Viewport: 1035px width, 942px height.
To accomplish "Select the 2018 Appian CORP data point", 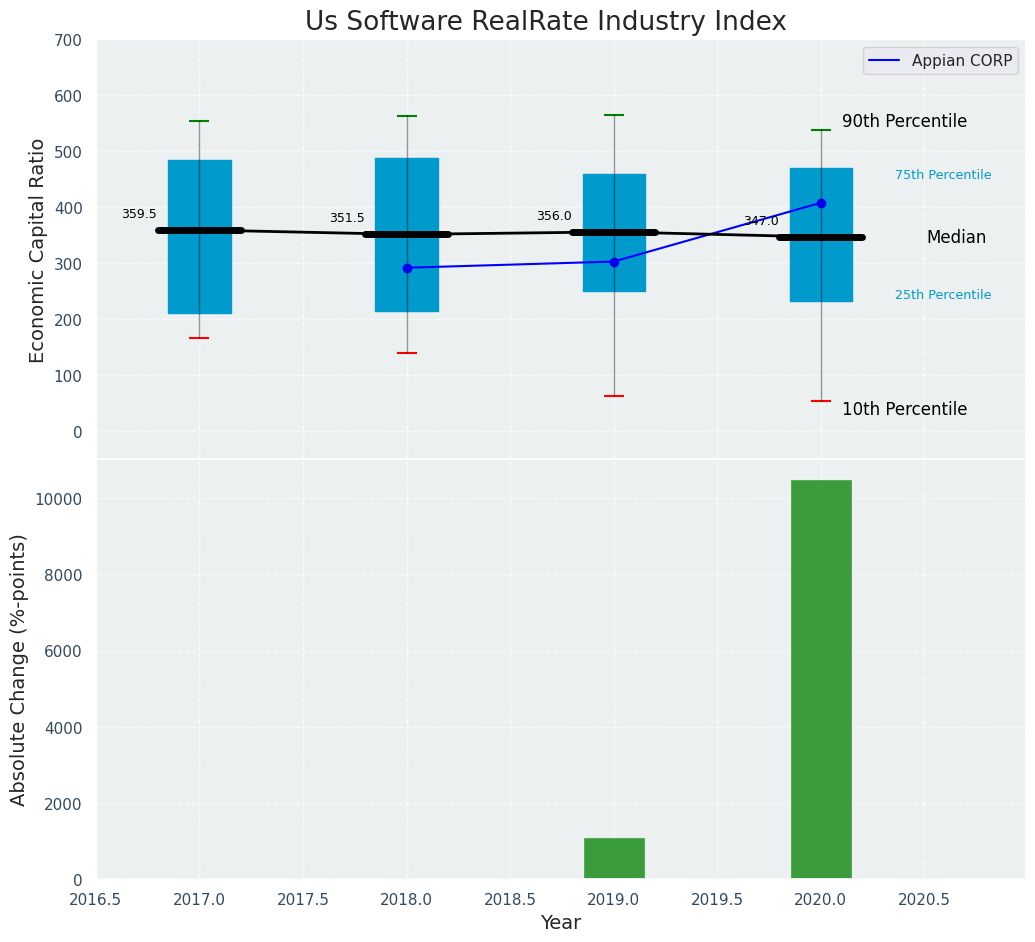I will click(x=407, y=268).
